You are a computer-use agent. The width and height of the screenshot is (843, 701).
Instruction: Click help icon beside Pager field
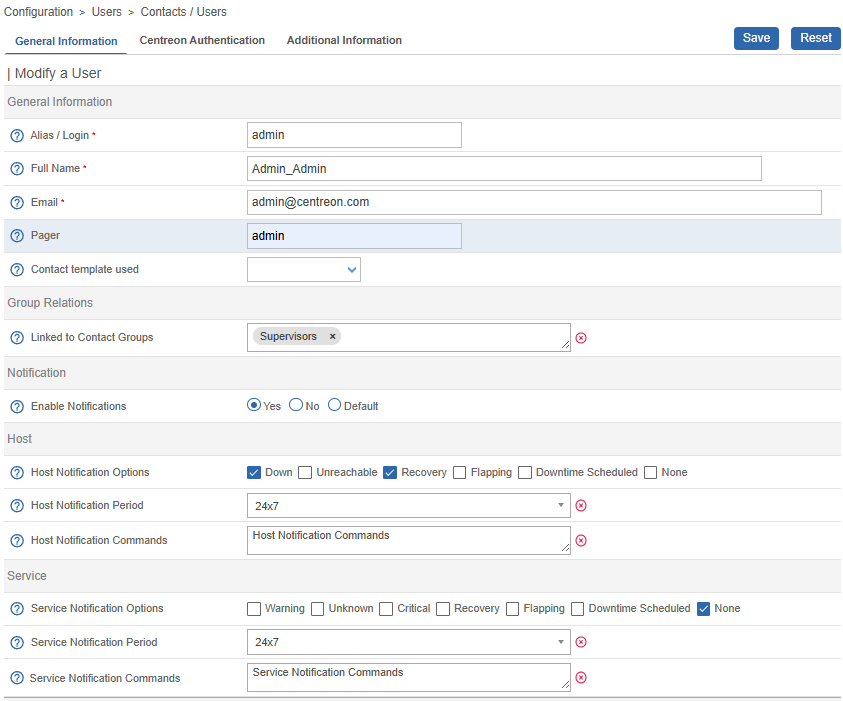17,236
